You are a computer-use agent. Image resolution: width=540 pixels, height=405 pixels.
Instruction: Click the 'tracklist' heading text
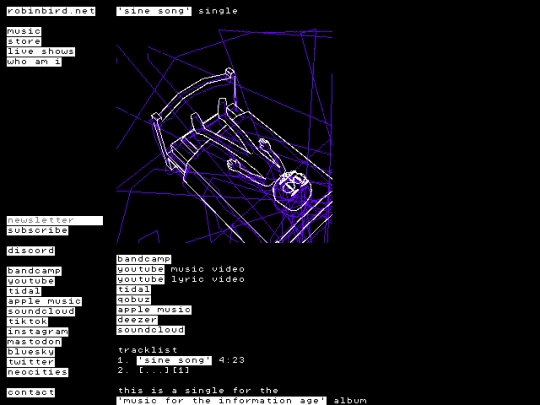[148, 350]
